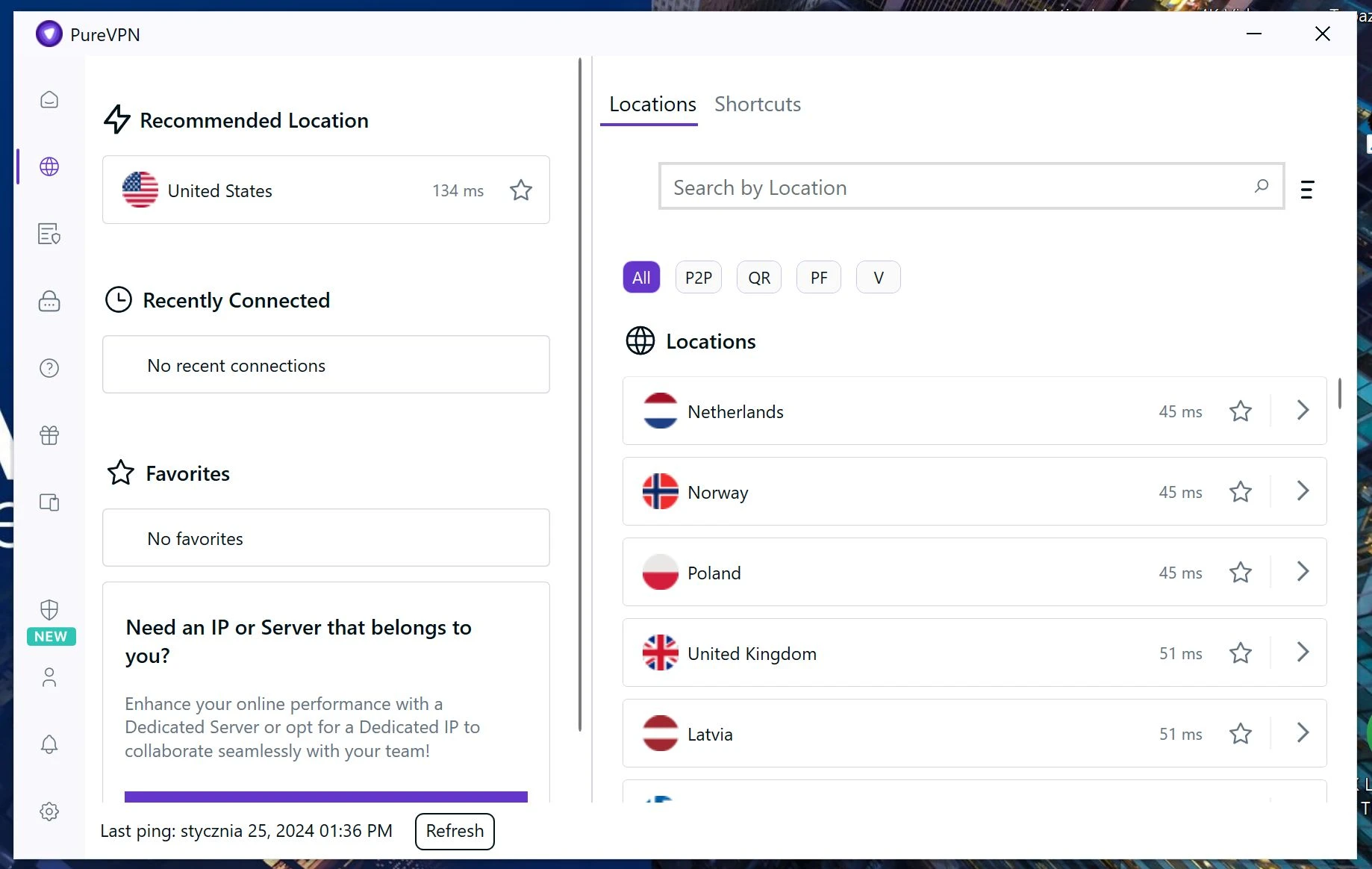Select the All filter chip
The image size is (1372, 869).
point(641,277)
